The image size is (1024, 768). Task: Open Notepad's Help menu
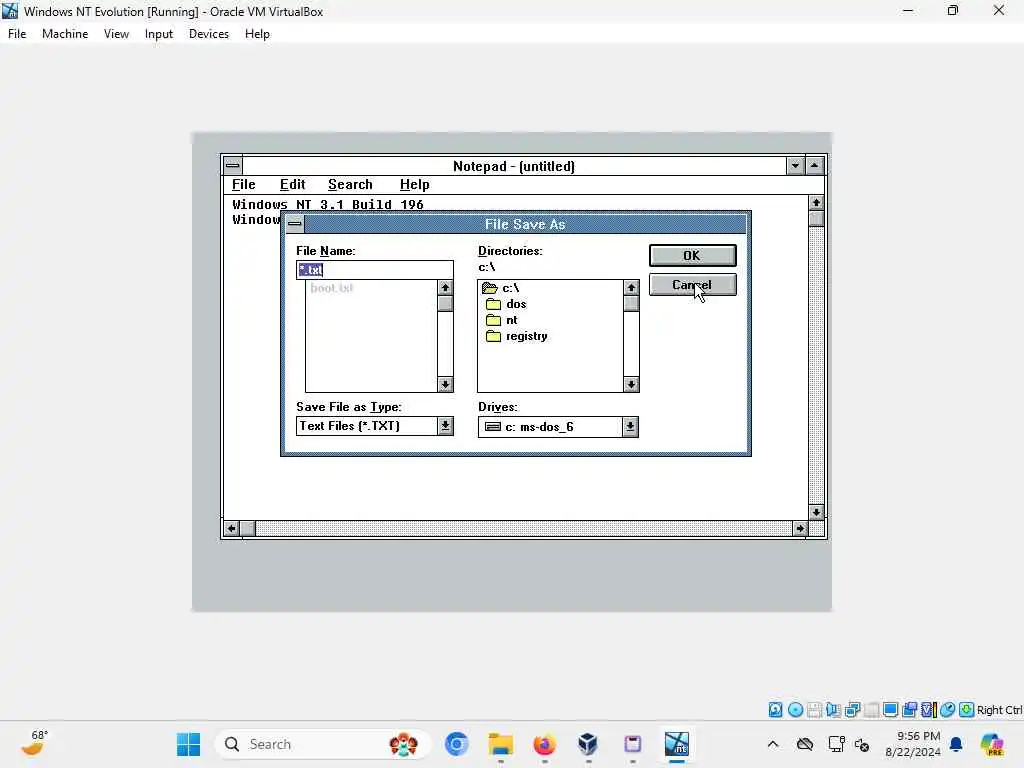coord(415,185)
